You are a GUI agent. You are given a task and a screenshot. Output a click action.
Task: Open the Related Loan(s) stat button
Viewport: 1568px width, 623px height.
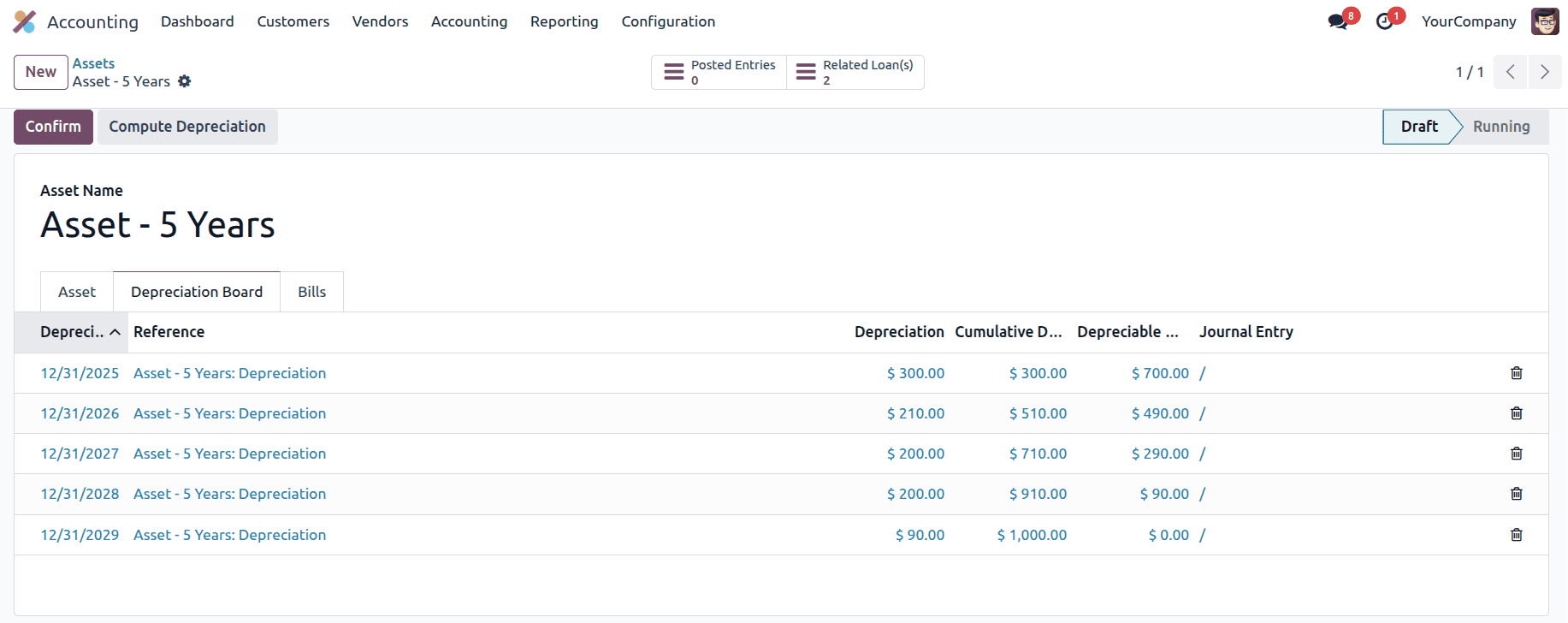click(855, 72)
